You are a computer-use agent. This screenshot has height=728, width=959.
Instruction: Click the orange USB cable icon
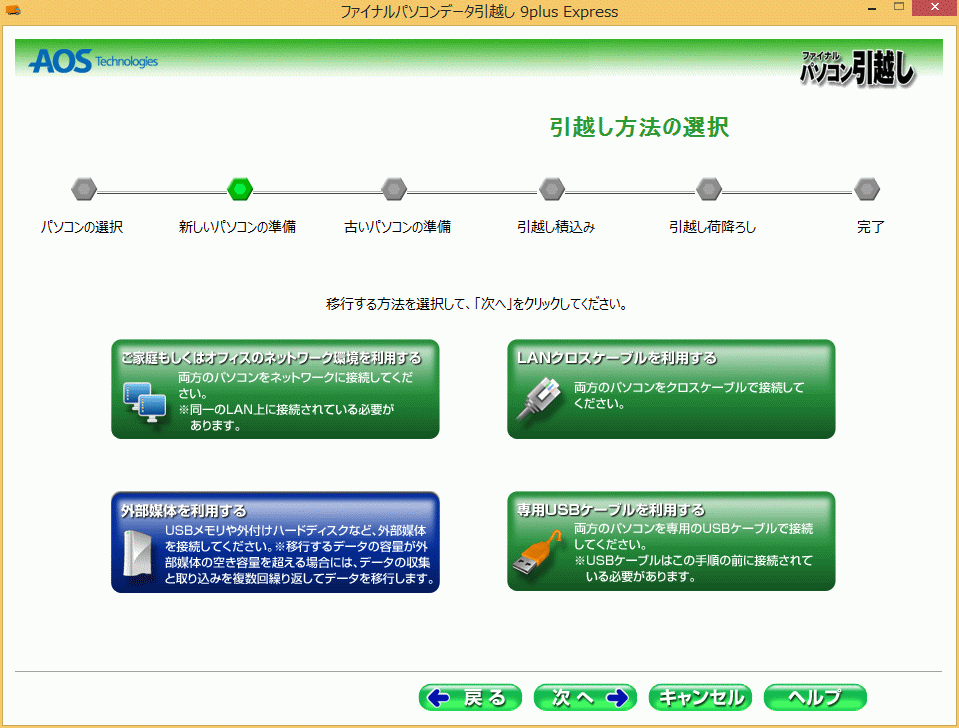[x=538, y=553]
